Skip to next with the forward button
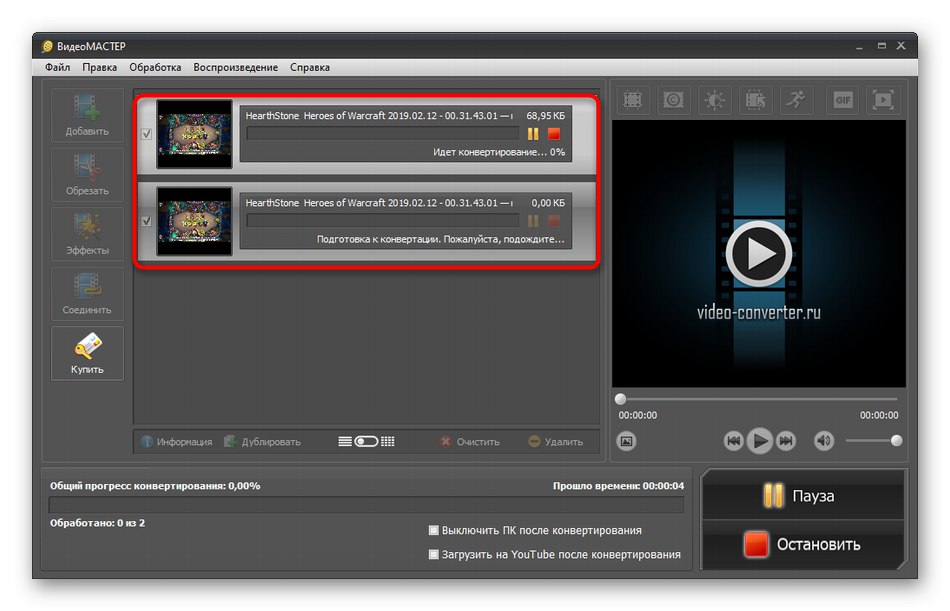This screenshot has width=950, height=611. (x=786, y=441)
